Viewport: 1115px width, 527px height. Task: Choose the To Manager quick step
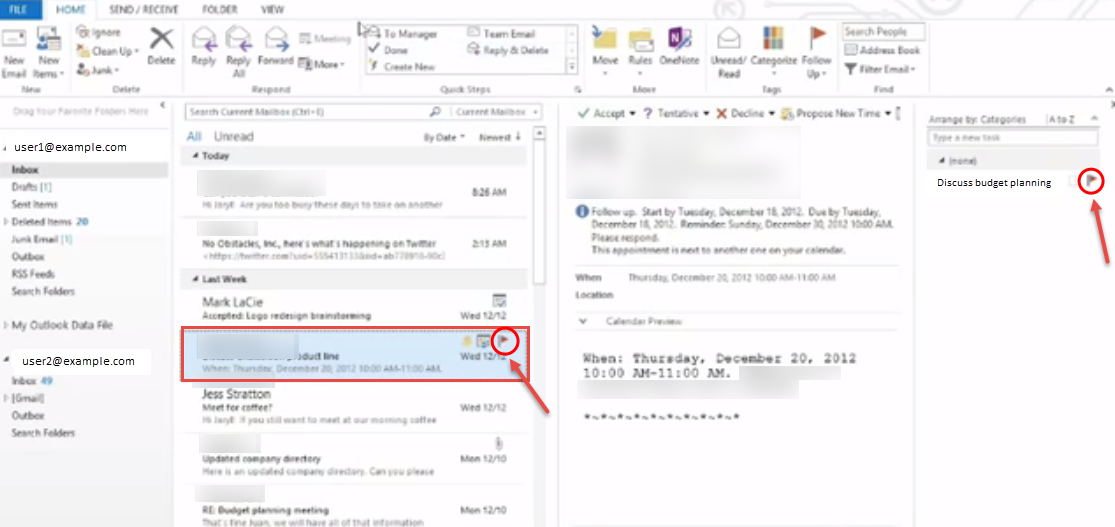coord(402,33)
